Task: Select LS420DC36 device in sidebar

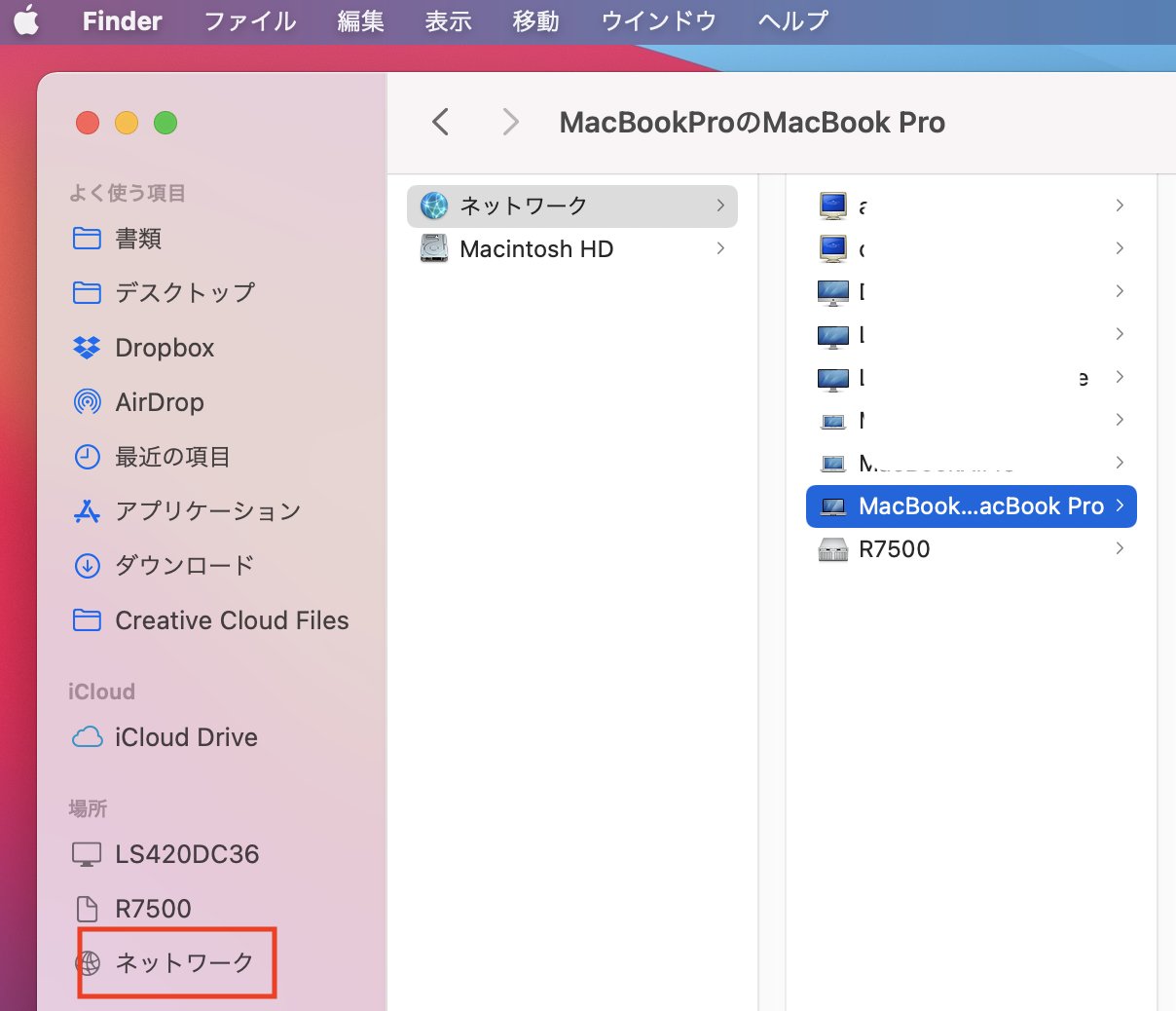Action: [186, 854]
